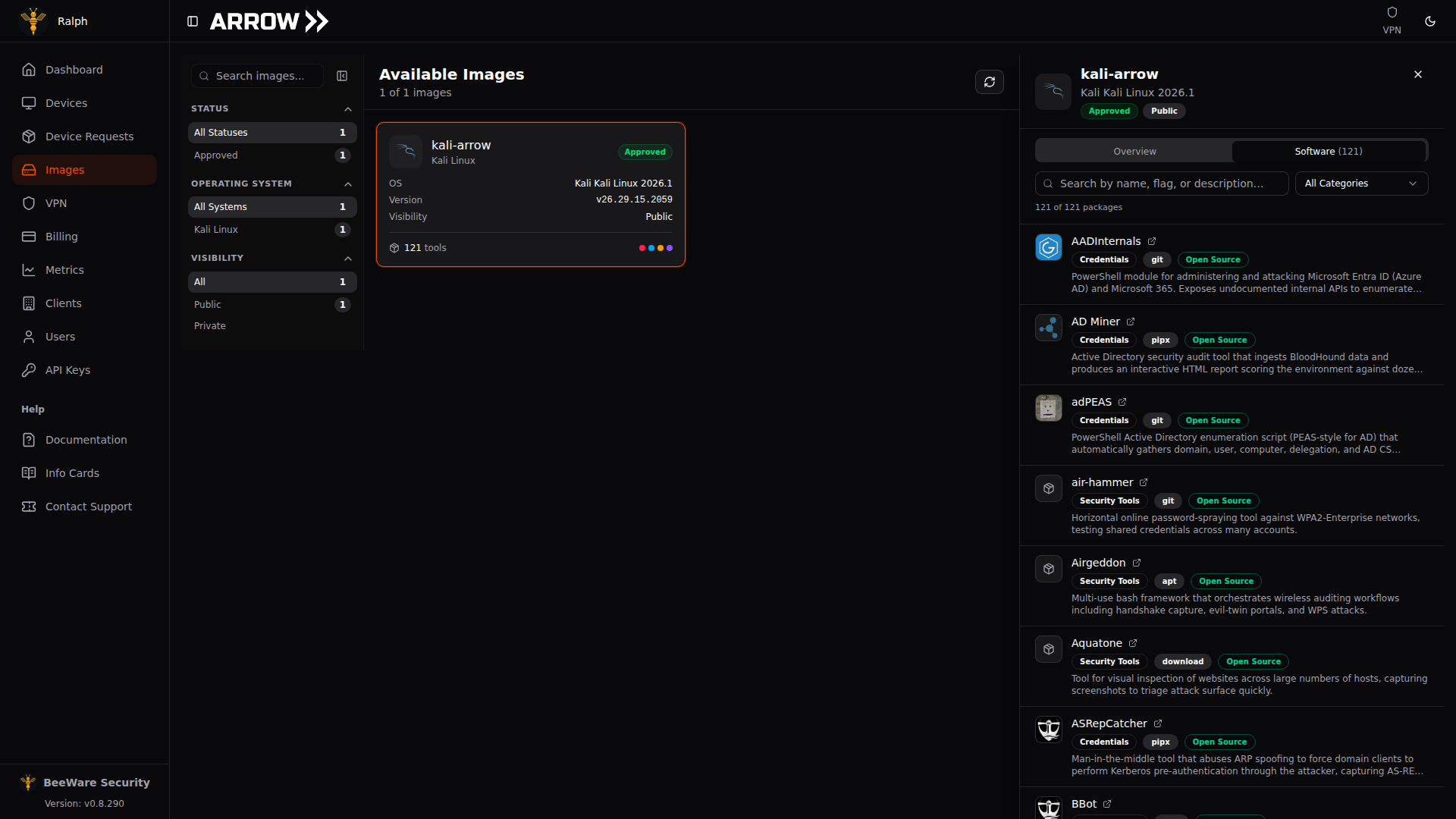Open the VPN shield status icon in the header
Screen dimensions: 1456x819
pyautogui.click(x=1392, y=12)
